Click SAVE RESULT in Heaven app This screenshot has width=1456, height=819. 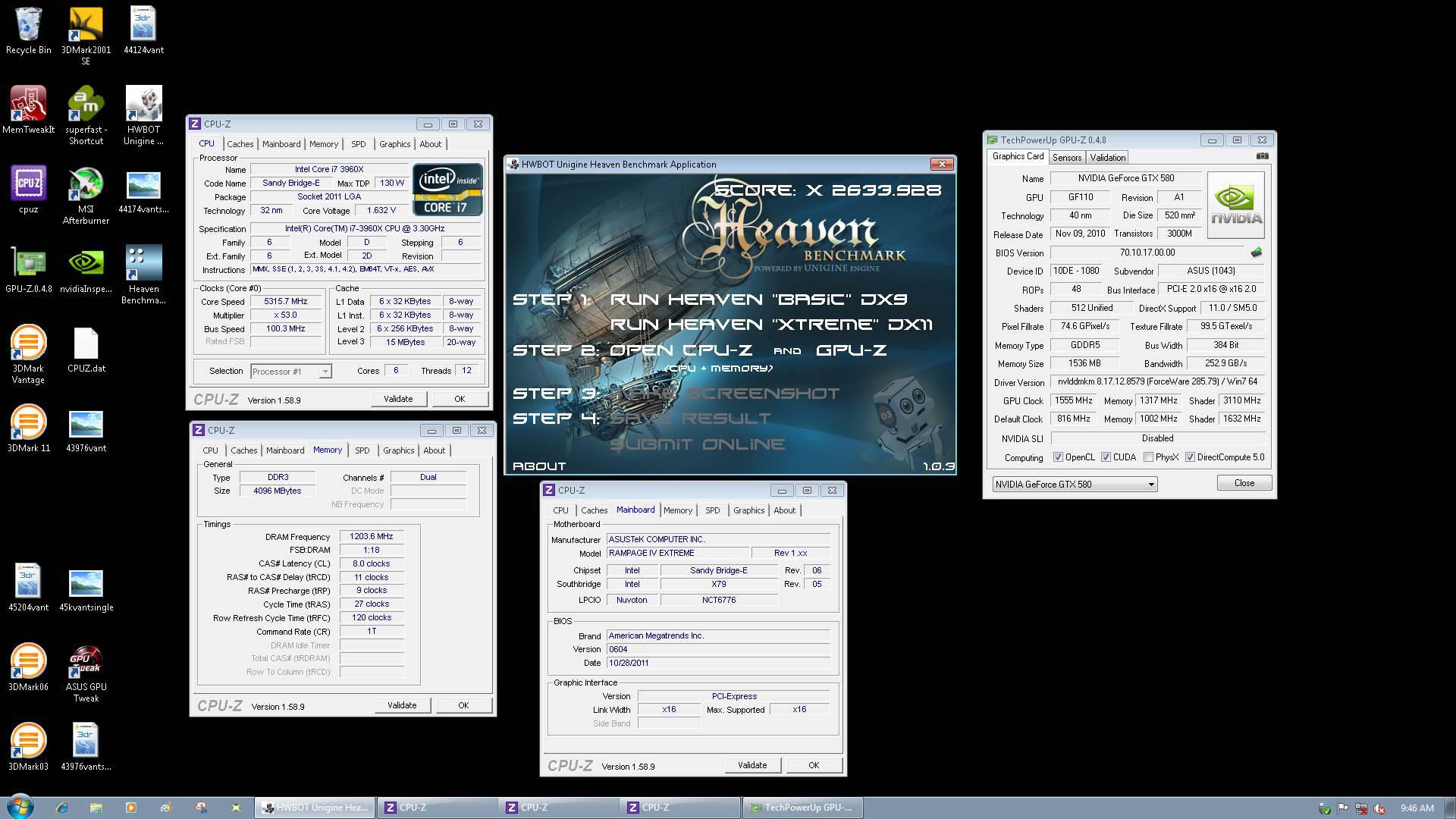[x=690, y=419]
